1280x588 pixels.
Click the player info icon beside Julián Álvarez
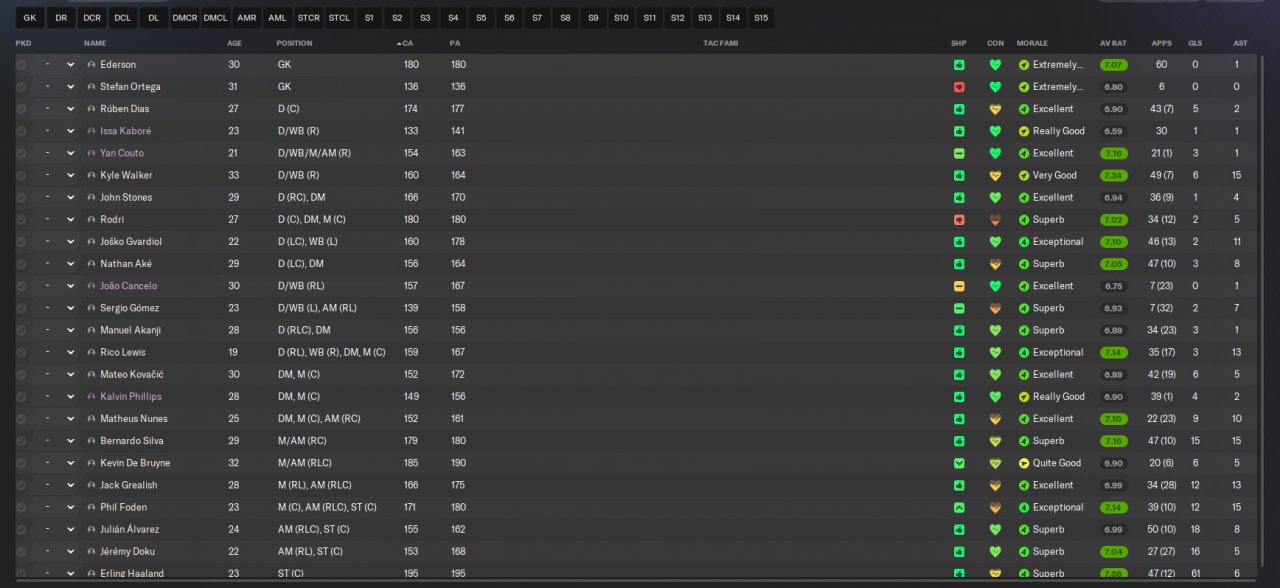pos(92,529)
